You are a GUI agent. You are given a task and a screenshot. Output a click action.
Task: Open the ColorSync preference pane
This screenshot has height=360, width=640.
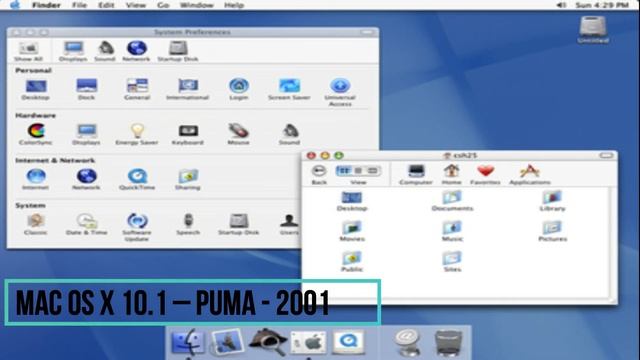pos(36,134)
